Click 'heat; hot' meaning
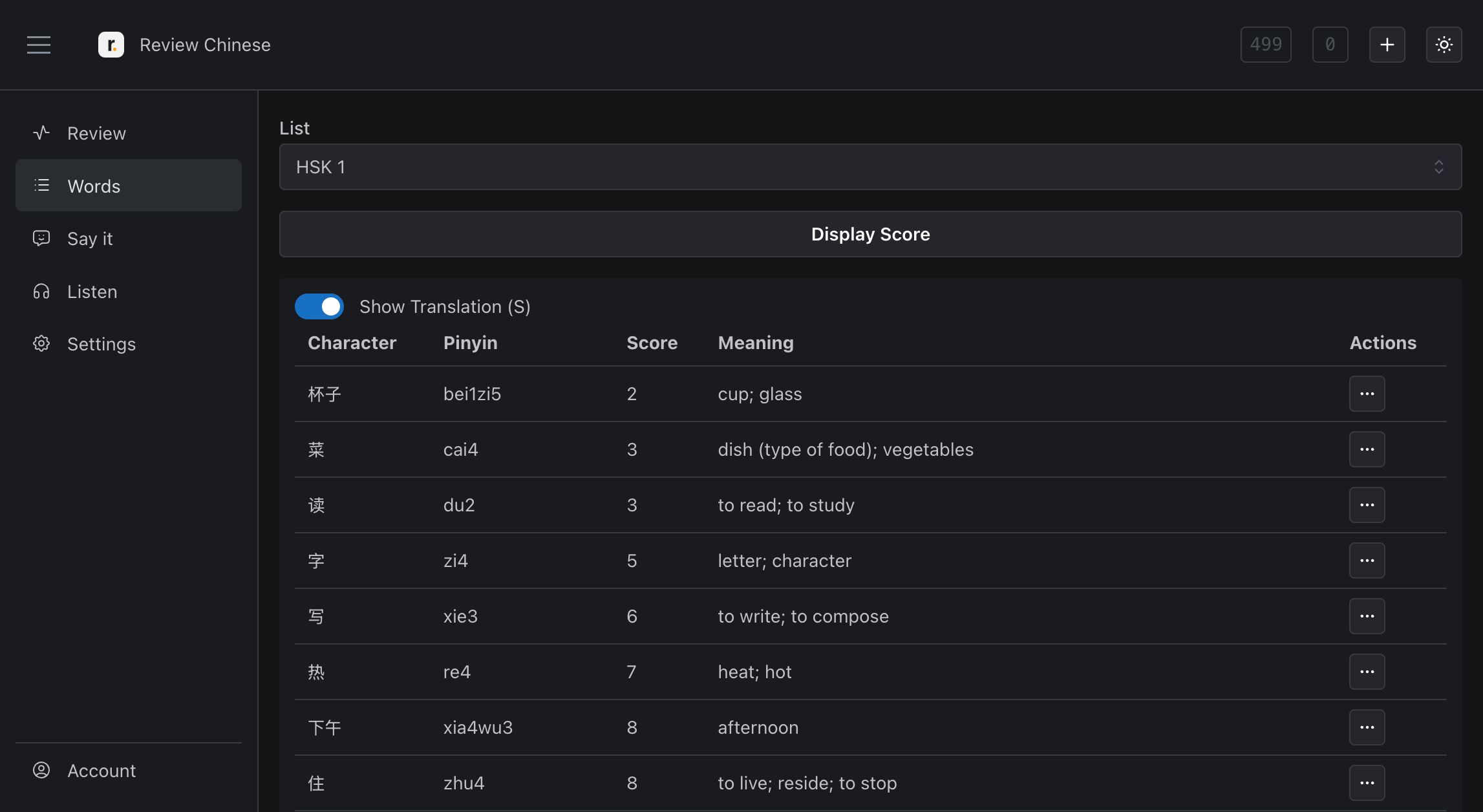Image resolution: width=1483 pixels, height=812 pixels. [754, 672]
